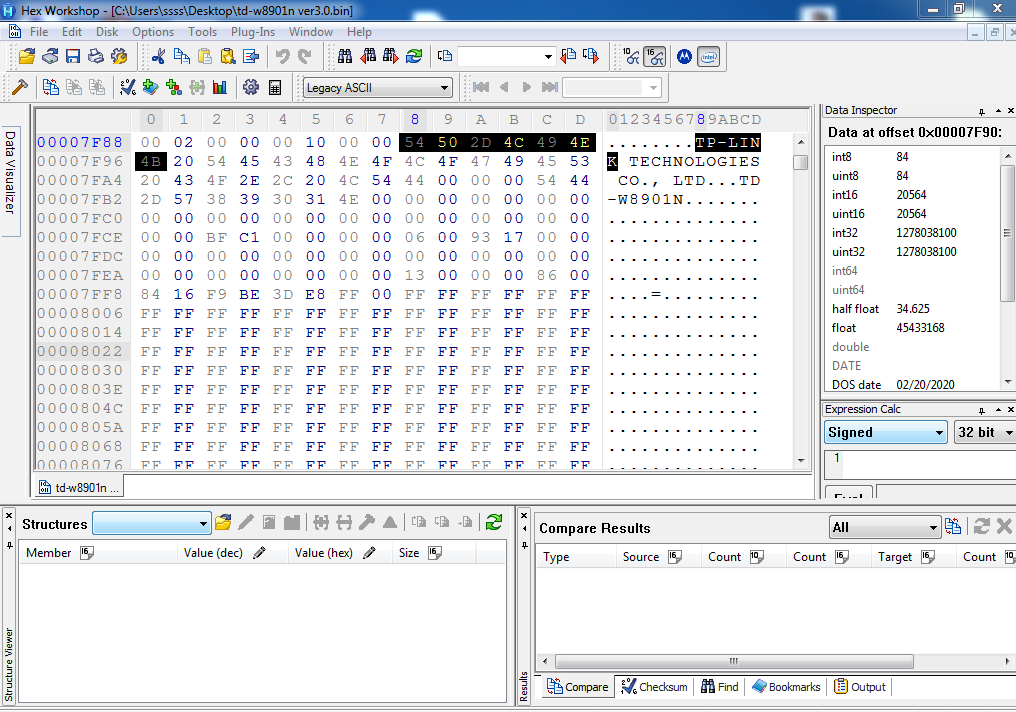Open the File menu
This screenshot has height=712, width=1016.
pos(39,32)
